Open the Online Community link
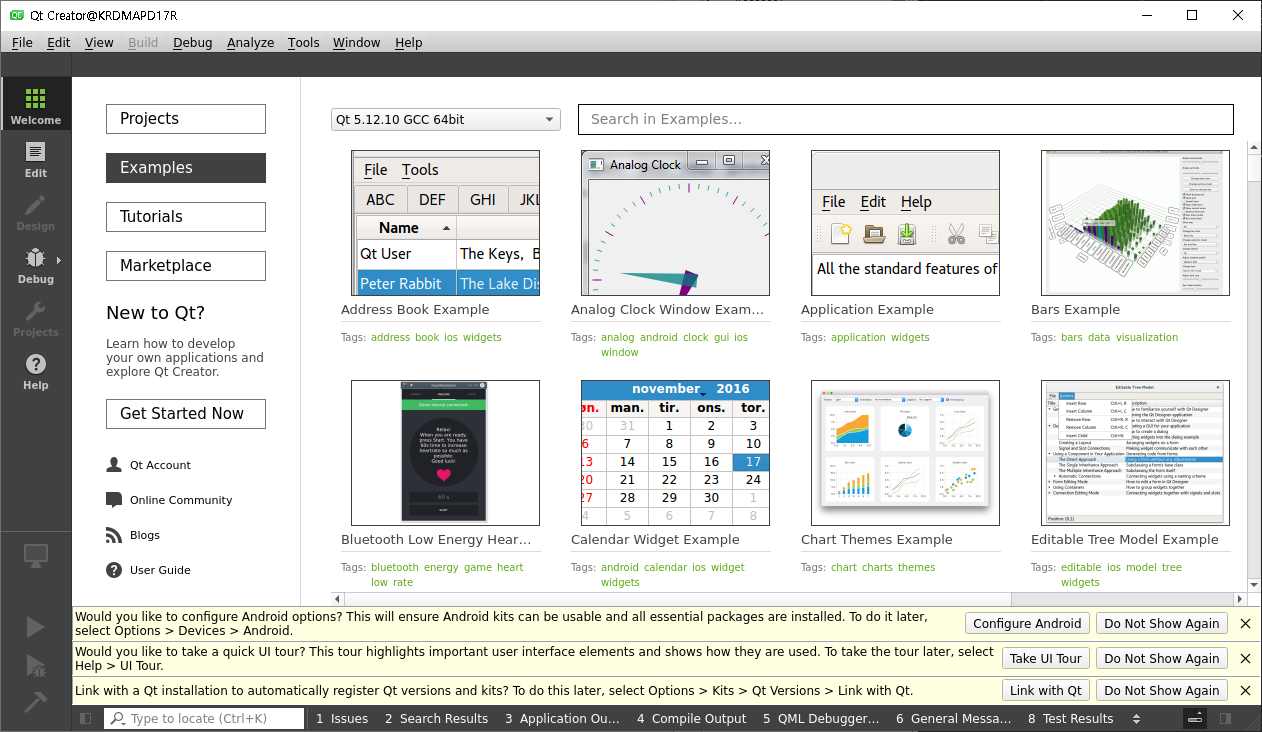Viewport: 1262px width, 732px height. pos(181,500)
